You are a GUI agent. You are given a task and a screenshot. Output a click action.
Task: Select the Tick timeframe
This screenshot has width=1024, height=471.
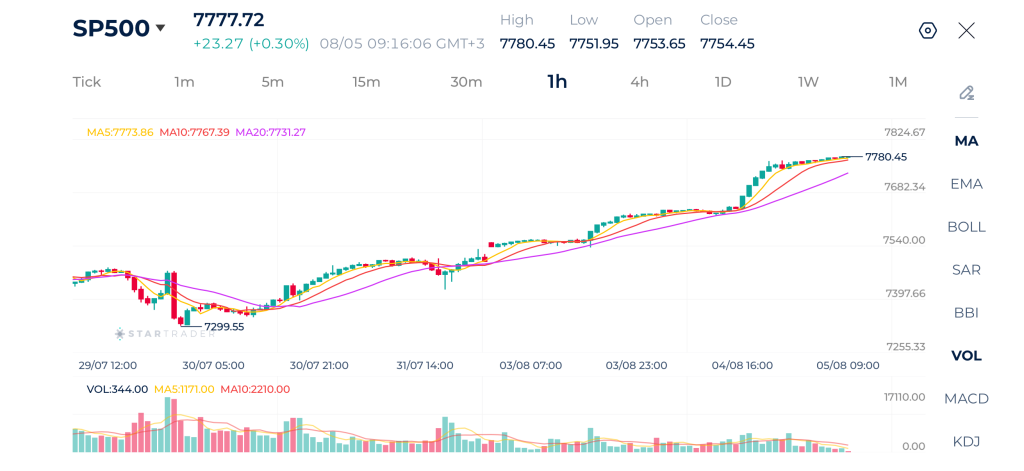coord(87,82)
